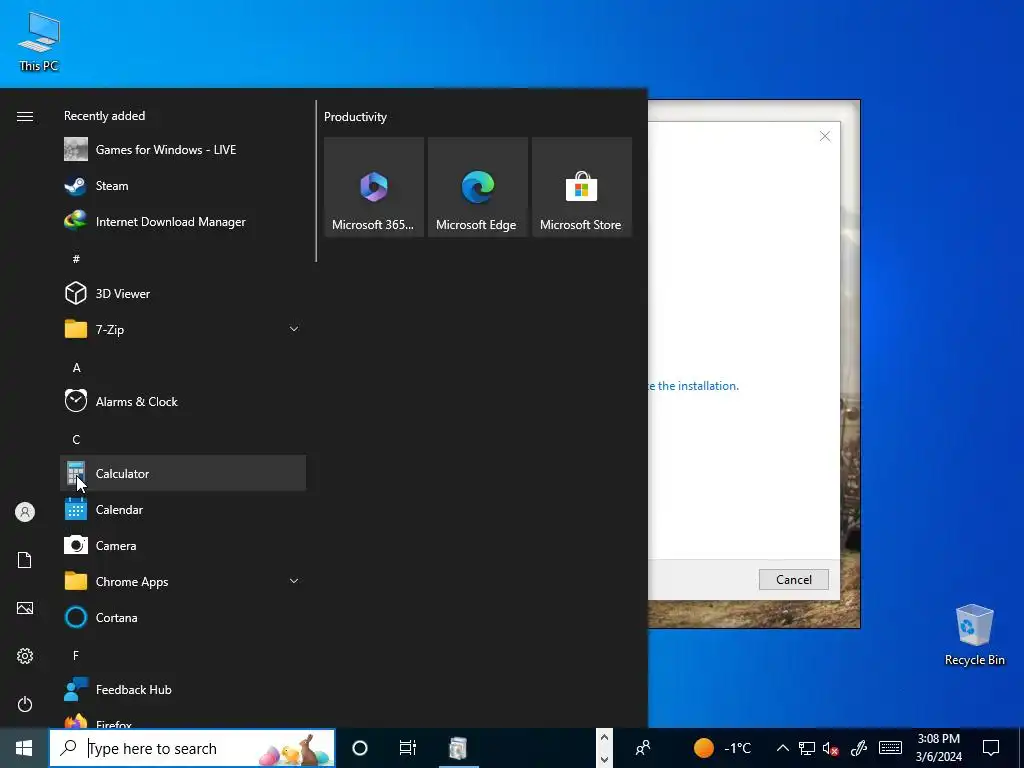Click muted volume icon in tray
The width and height of the screenshot is (1024, 768).
(x=831, y=748)
